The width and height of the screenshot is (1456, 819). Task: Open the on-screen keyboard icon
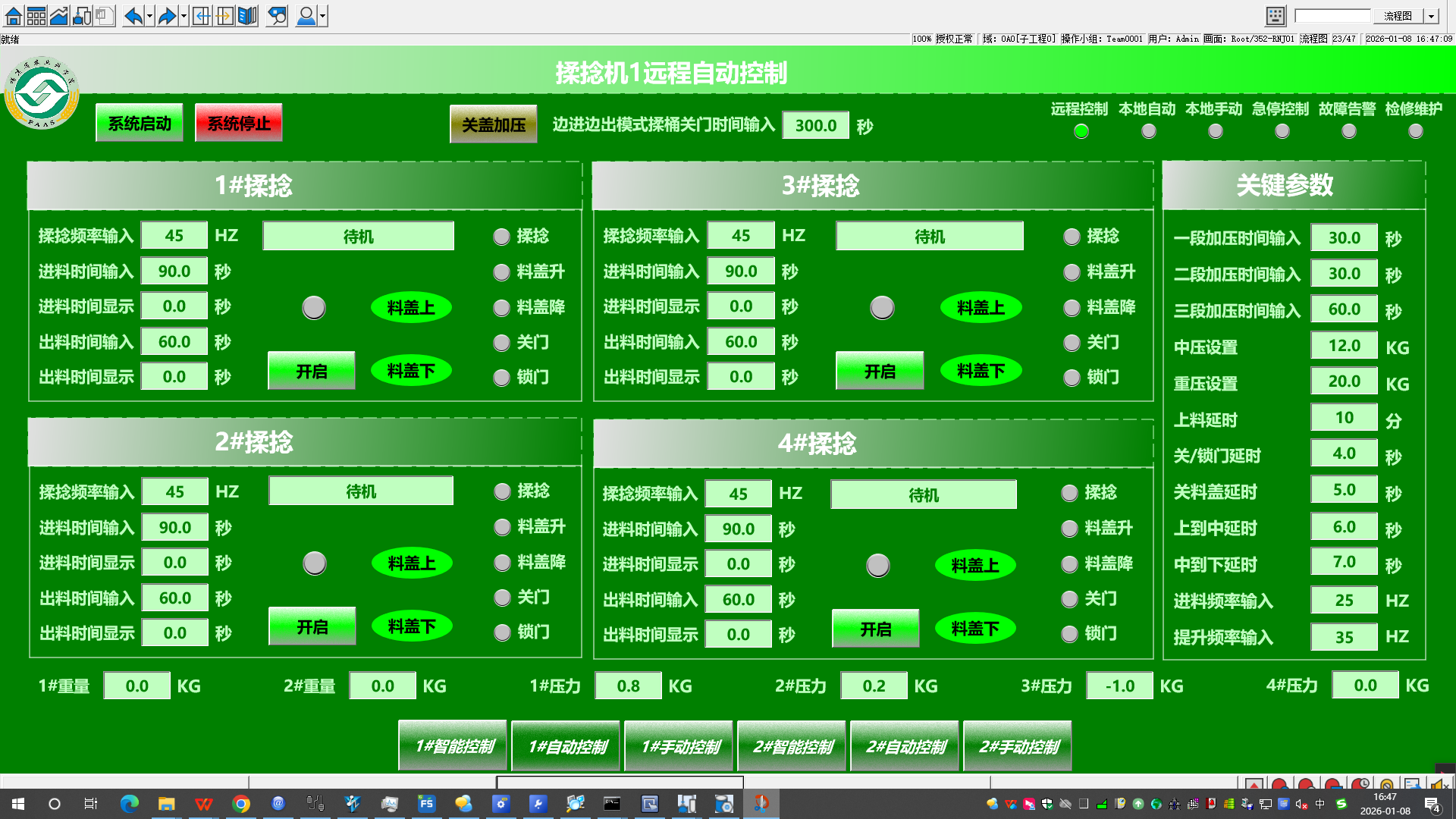pyautogui.click(x=1276, y=16)
